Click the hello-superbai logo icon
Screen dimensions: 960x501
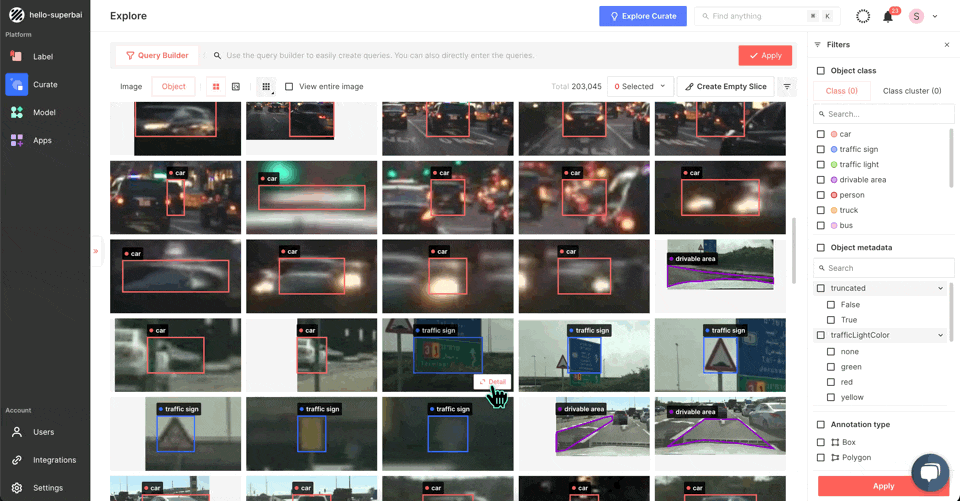tap(17, 15)
